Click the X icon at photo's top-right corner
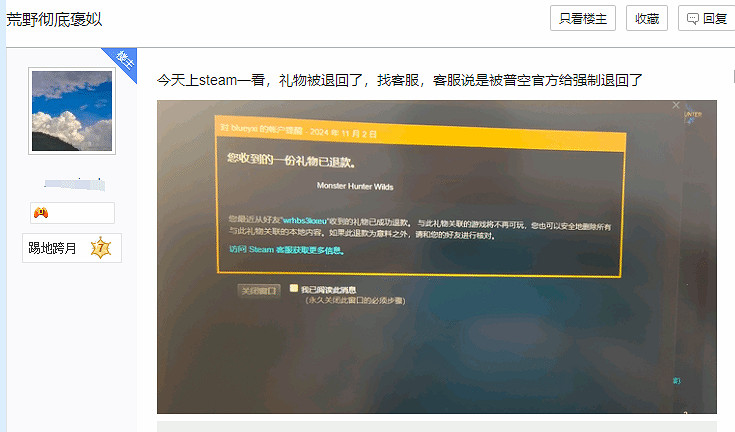Viewport: 735px width, 432px height. coord(676,105)
